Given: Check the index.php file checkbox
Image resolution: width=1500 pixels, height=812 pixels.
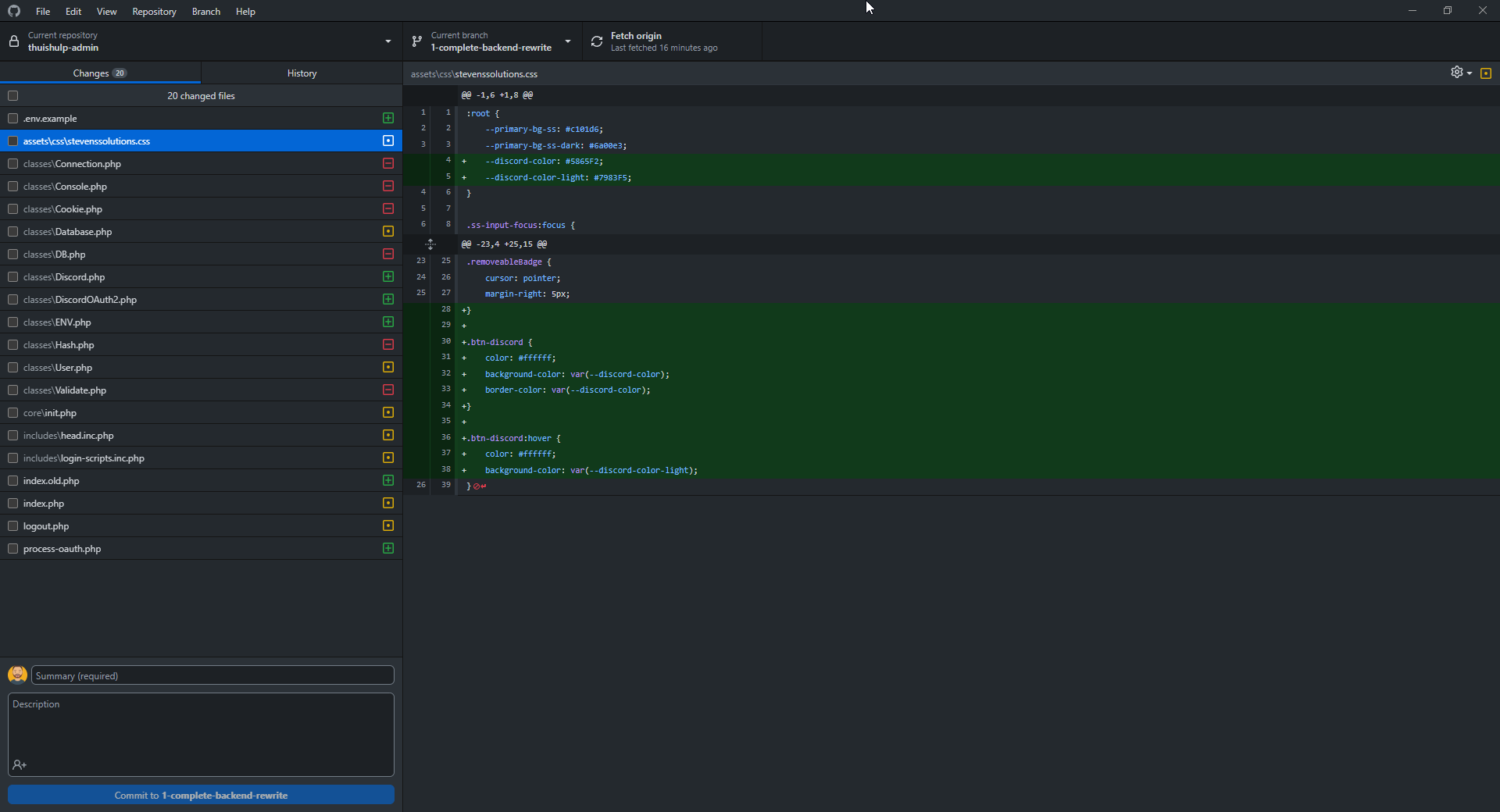Looking at the screenshot, I should (13, 504).
